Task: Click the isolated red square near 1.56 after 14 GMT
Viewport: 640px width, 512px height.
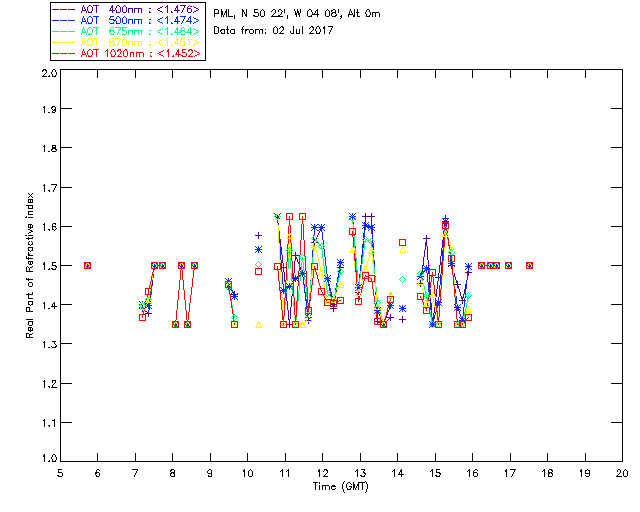Action: click(402, 243)
